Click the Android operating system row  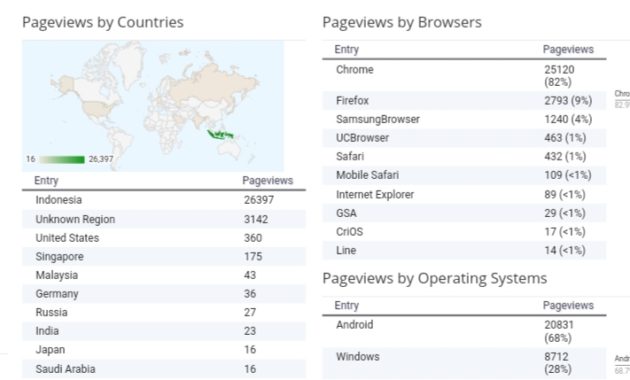464,331
